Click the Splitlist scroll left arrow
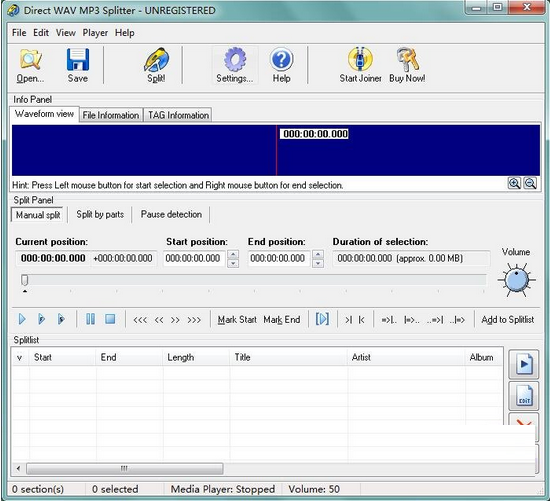The image size is (550, 501). tap(18, 469)
